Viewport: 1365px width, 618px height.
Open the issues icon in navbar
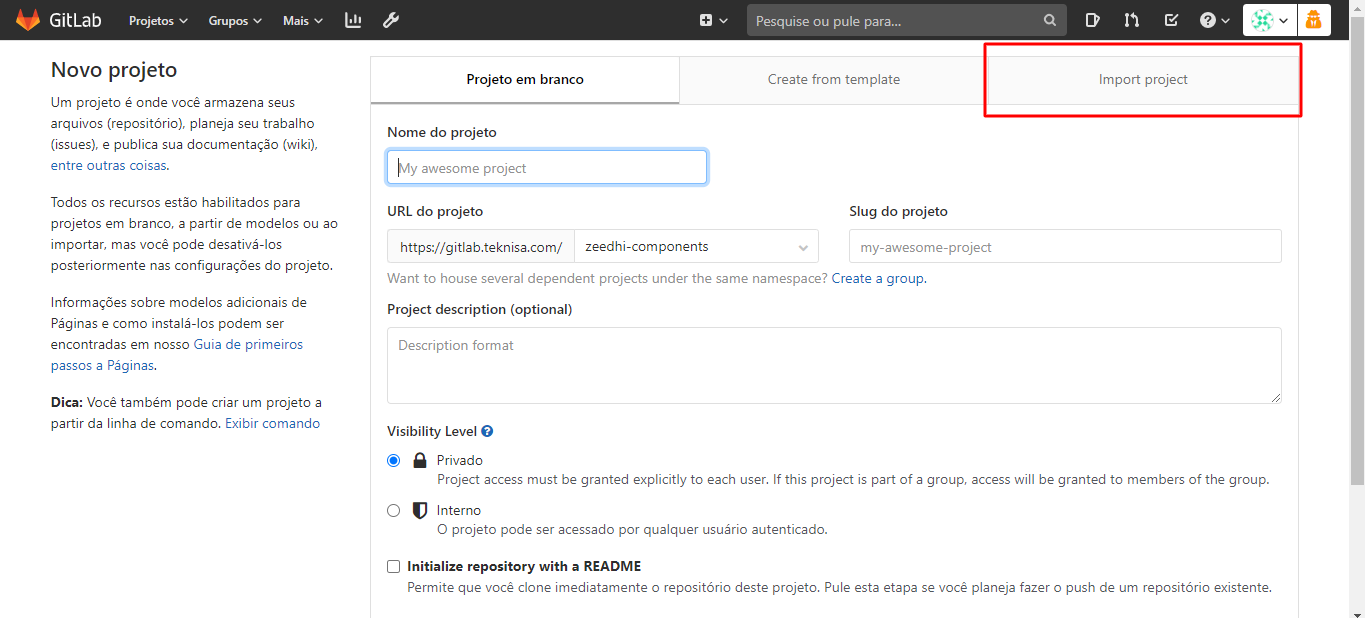tap(1093, 20)
